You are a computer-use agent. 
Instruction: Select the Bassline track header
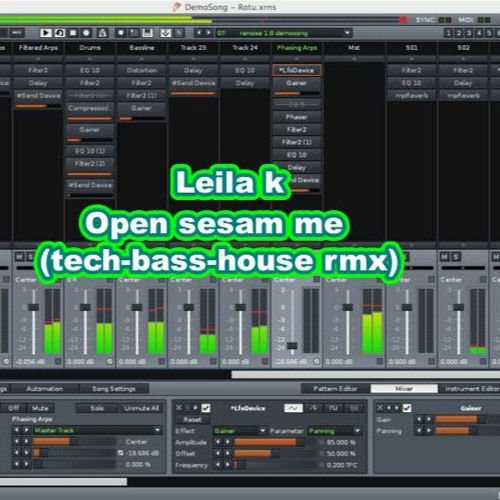(142, 48)
